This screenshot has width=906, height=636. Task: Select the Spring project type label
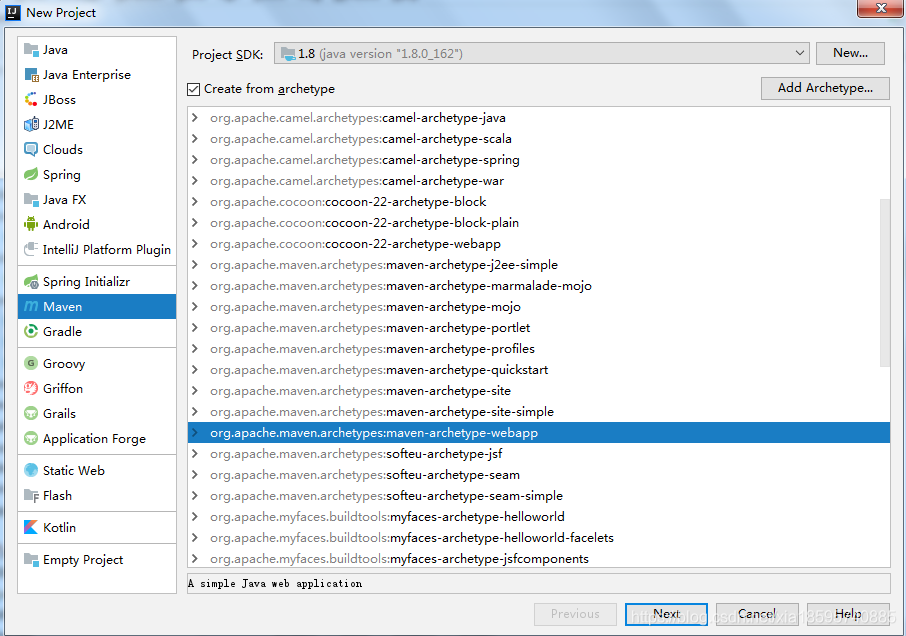(x=62, y=174)
